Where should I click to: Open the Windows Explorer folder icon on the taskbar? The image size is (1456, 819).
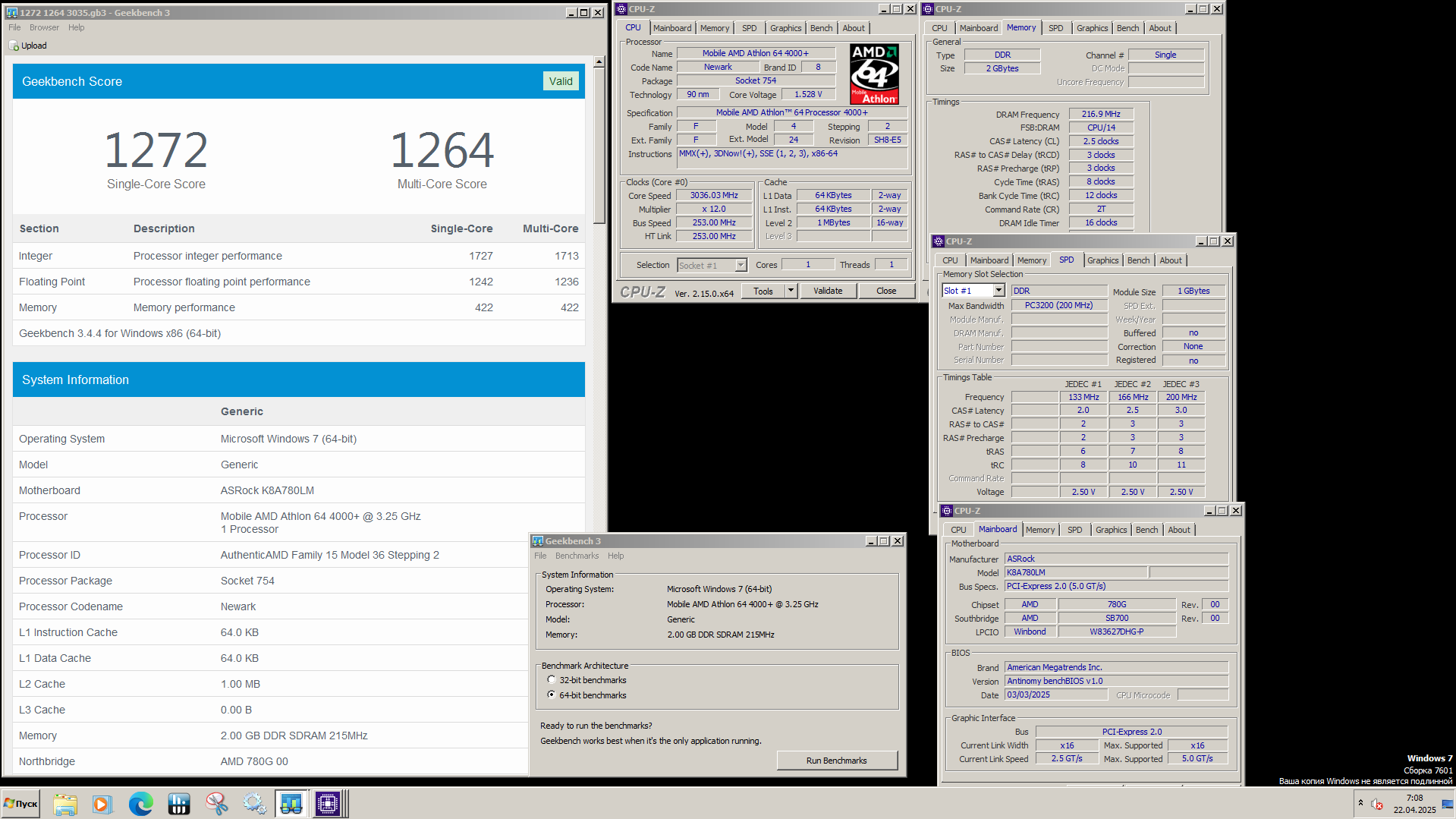pyautogui.click(x=65, y=804)
